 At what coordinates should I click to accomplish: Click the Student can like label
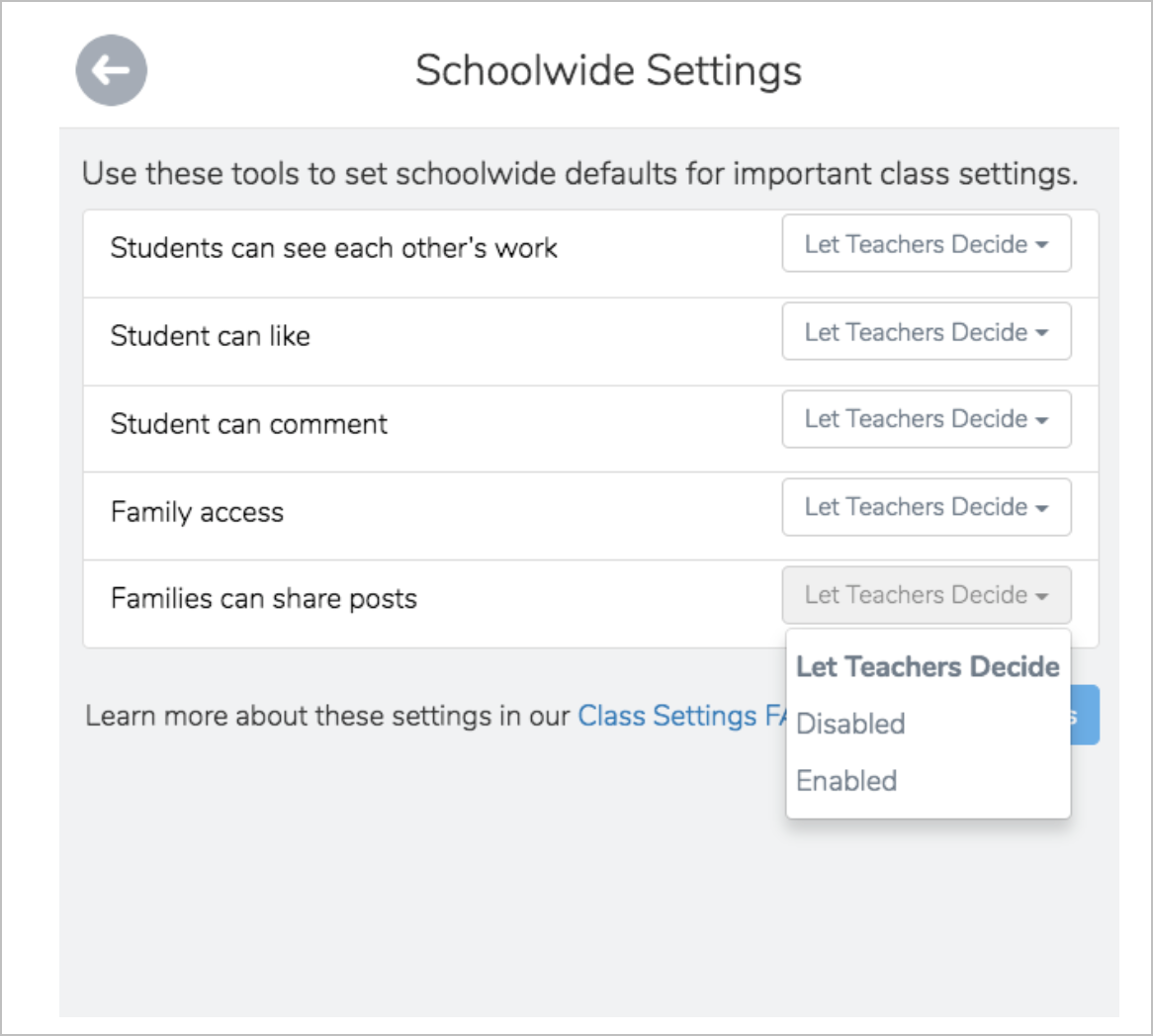click(211, 336)
